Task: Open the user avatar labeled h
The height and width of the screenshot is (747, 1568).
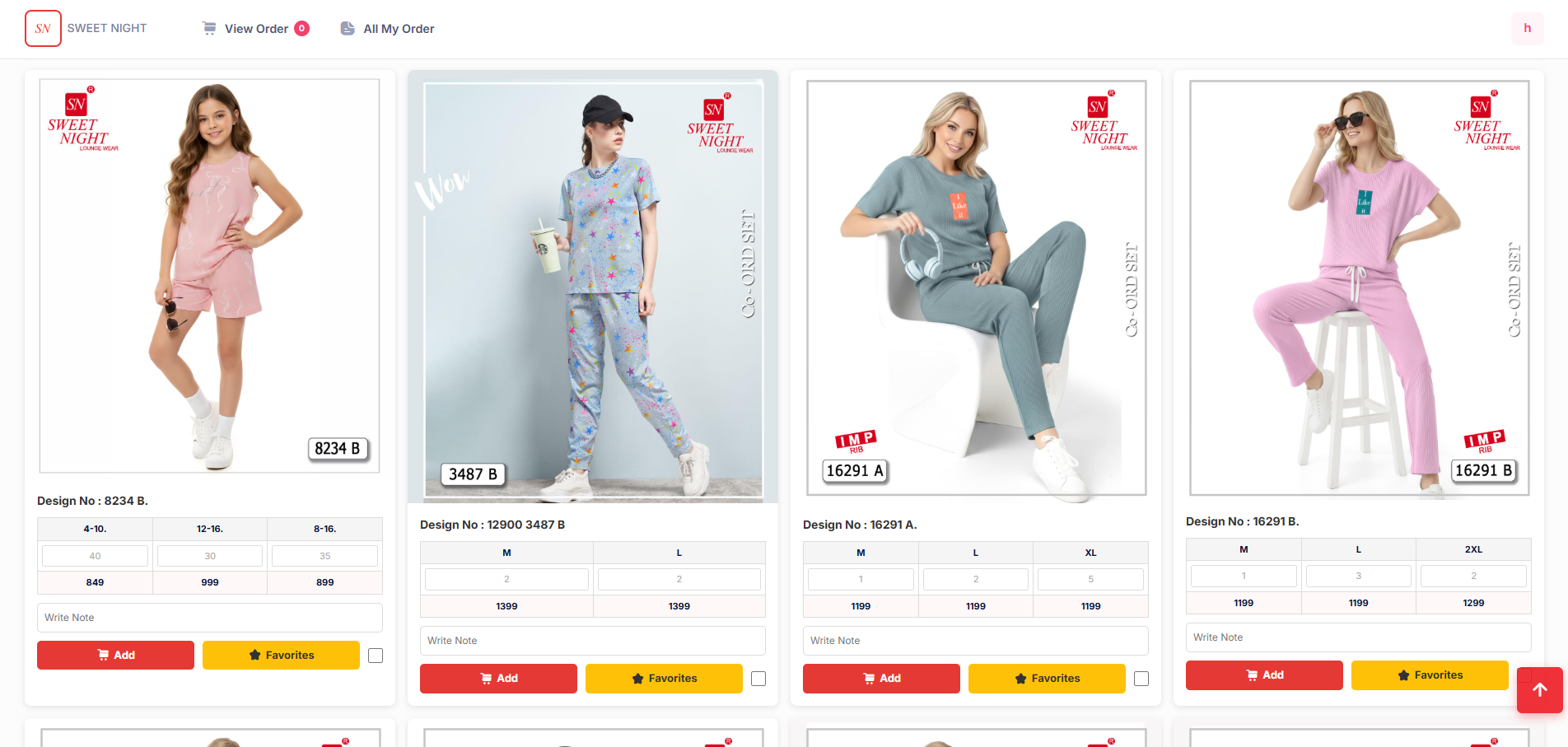Action: tap(1527, 29)
